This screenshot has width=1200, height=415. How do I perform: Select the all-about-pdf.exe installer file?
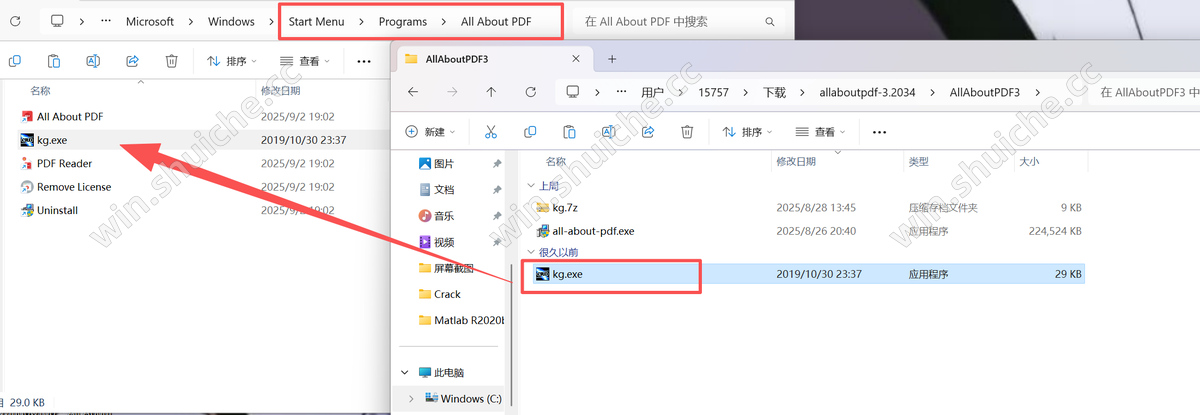click(x=592, y=231)
